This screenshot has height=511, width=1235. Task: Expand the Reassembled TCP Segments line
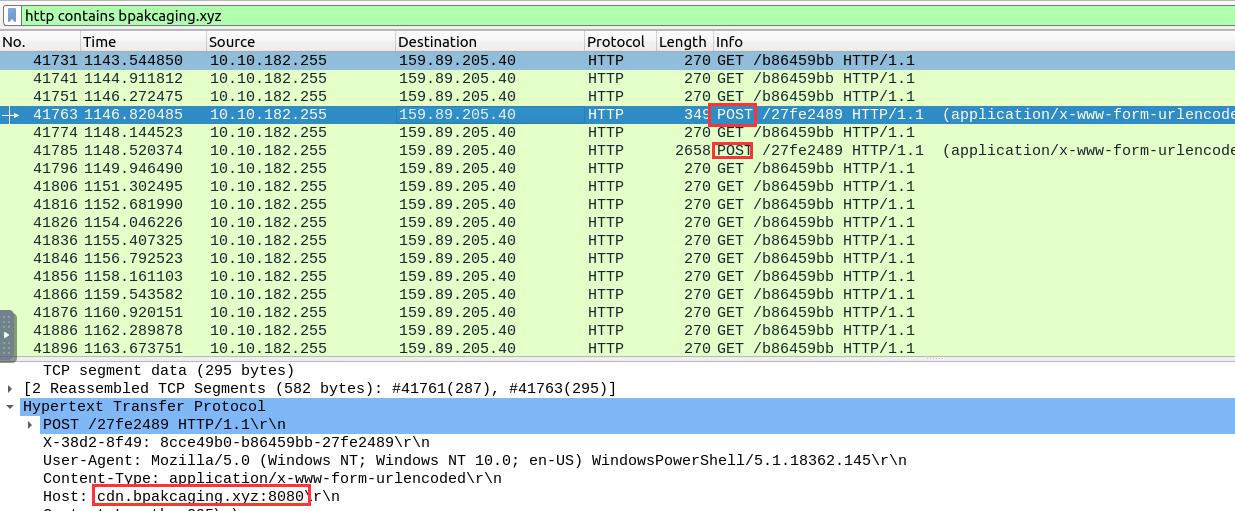pos(10,389)
